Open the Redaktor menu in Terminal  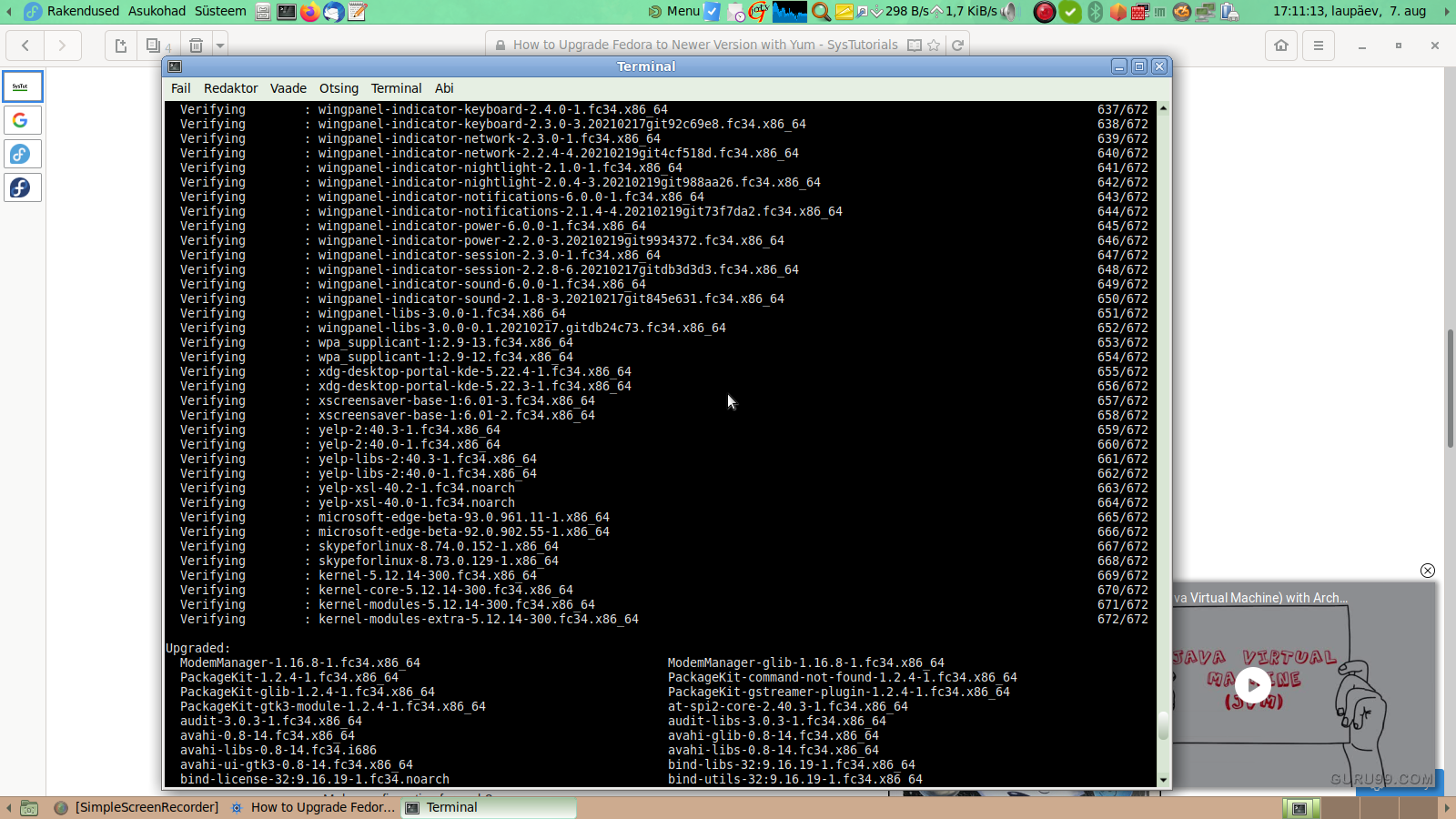(231, 88)
